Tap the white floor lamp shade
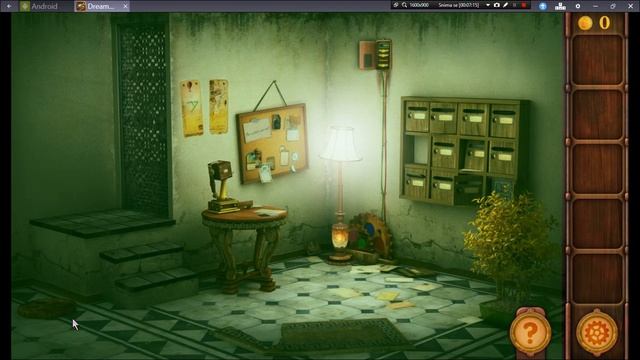 [x=341, y=144]
